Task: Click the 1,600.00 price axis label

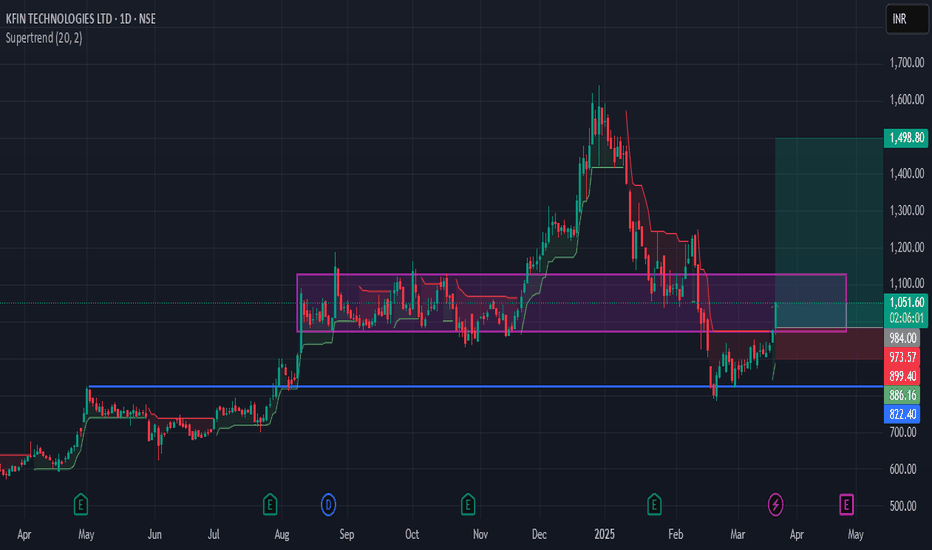Action: tap(906, 99)
